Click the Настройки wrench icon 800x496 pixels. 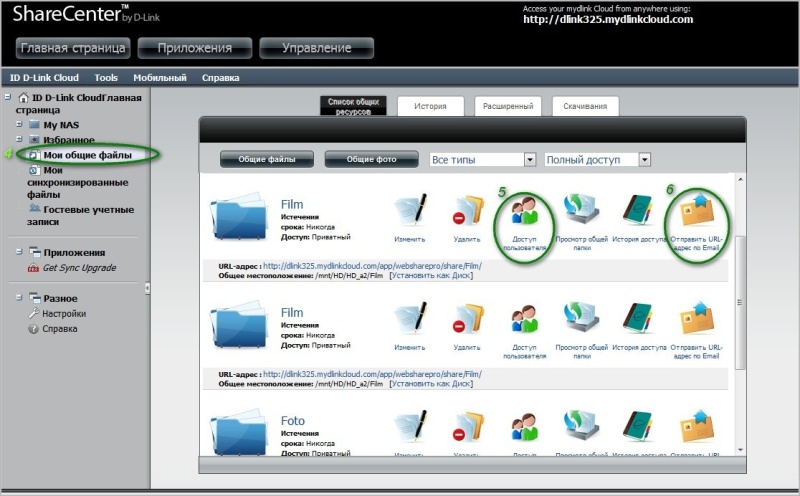tap(33, 313)
